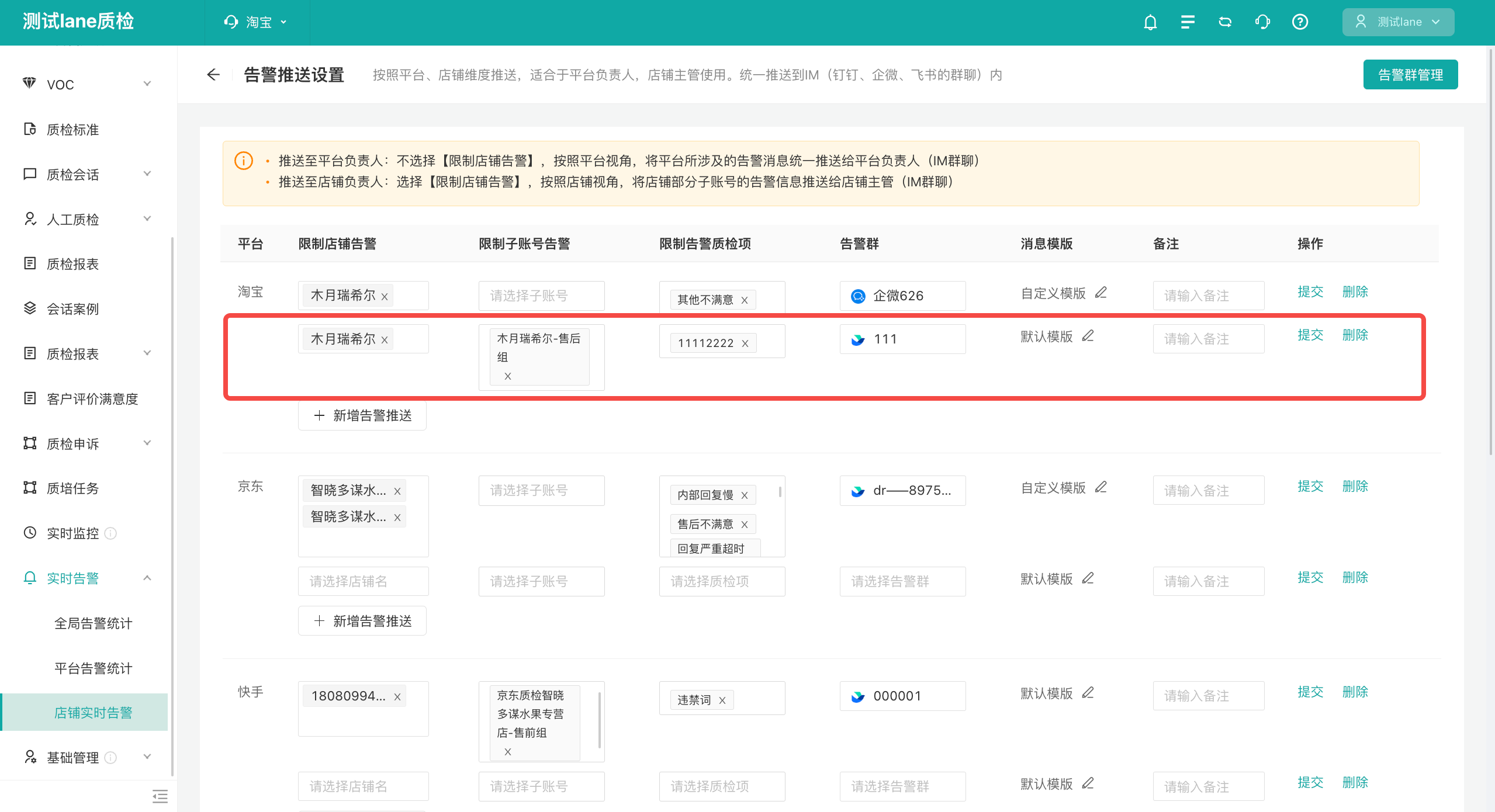Click the 人工质检 sidebar icon

click(x=28, y=219)
